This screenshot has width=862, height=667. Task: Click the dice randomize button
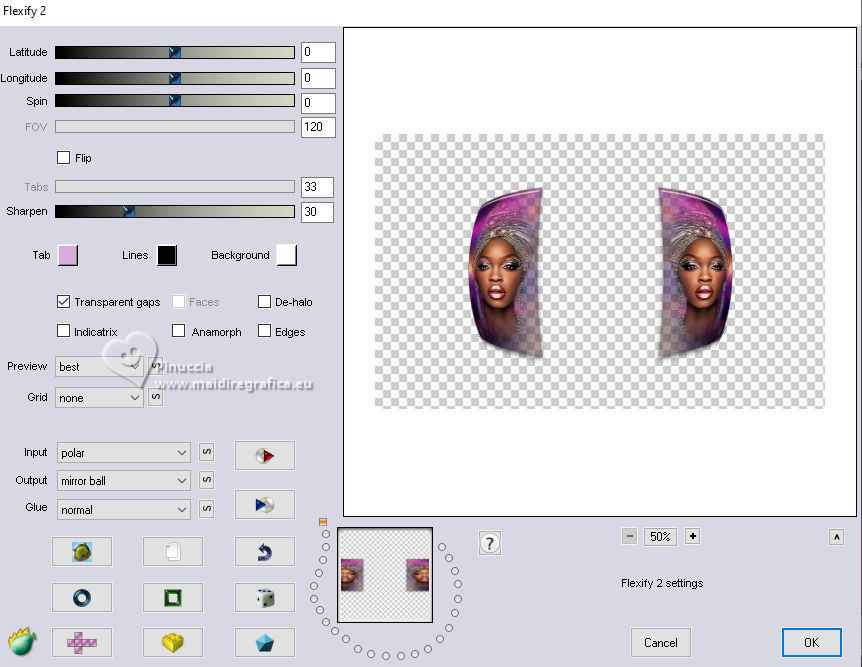[264, 597]
